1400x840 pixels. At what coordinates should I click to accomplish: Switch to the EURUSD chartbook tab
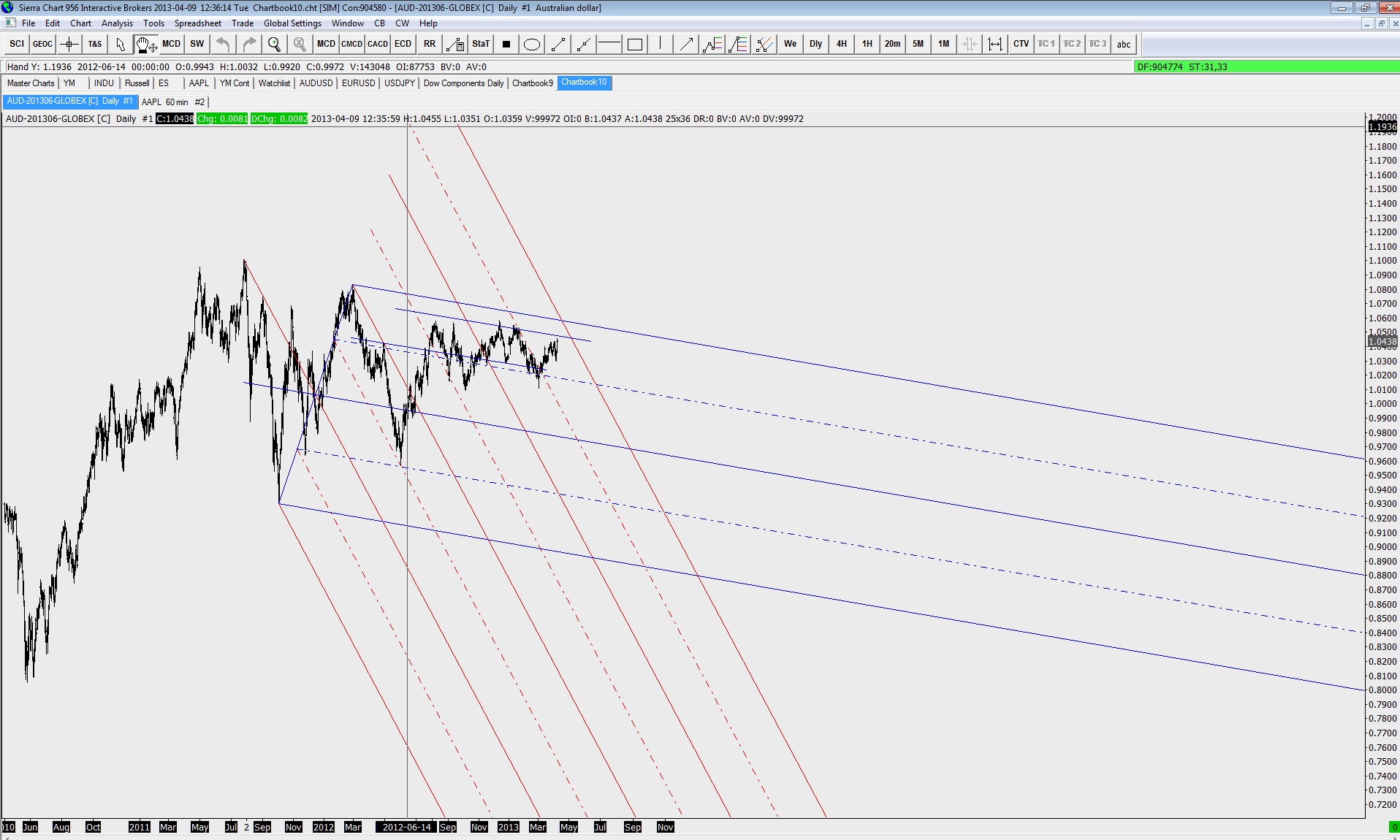tap(358, 83)
